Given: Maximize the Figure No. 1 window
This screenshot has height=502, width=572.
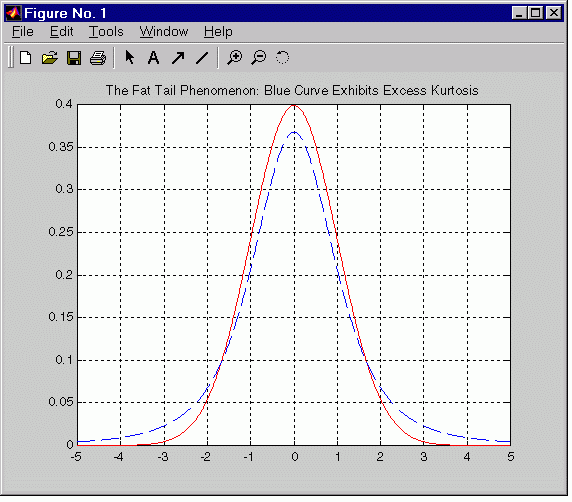Looking at the screenshot, I should pyautogui.click(x=536, y=13).
